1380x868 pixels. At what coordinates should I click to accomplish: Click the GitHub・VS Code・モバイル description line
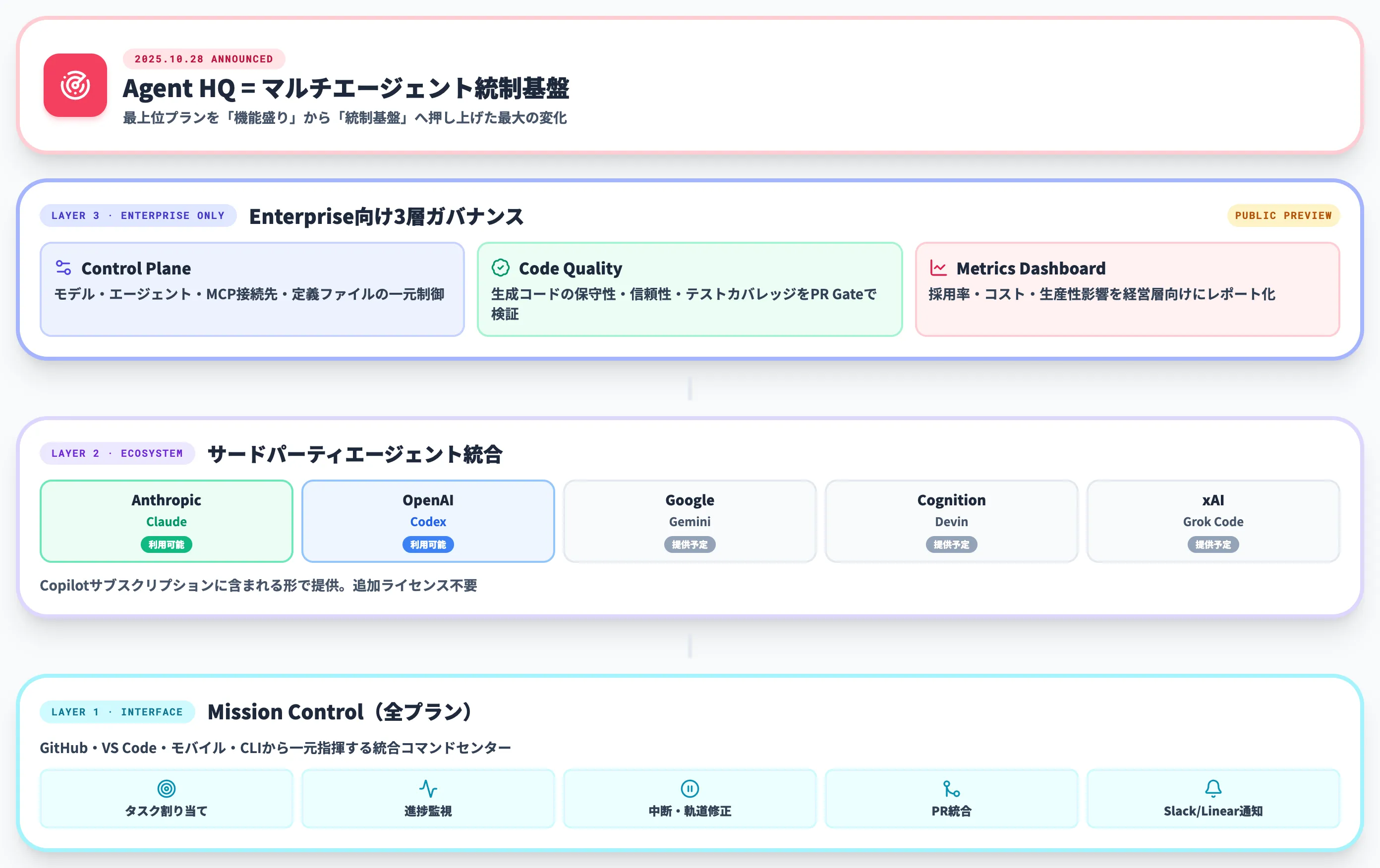[x=275, y=748]
